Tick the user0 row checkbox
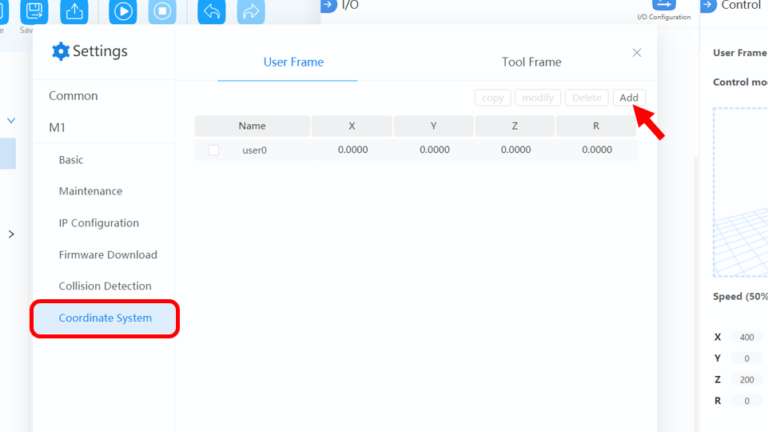 (x=213, y=150)
